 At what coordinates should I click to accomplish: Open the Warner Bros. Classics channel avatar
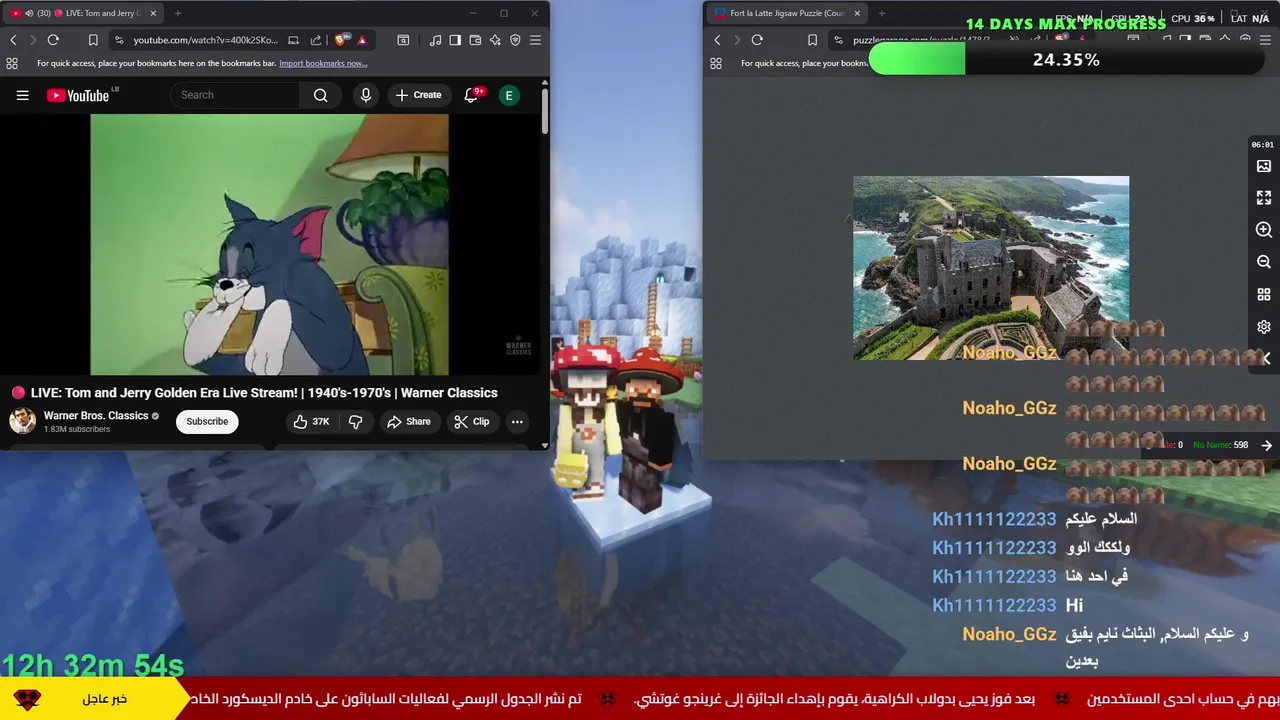23,421
